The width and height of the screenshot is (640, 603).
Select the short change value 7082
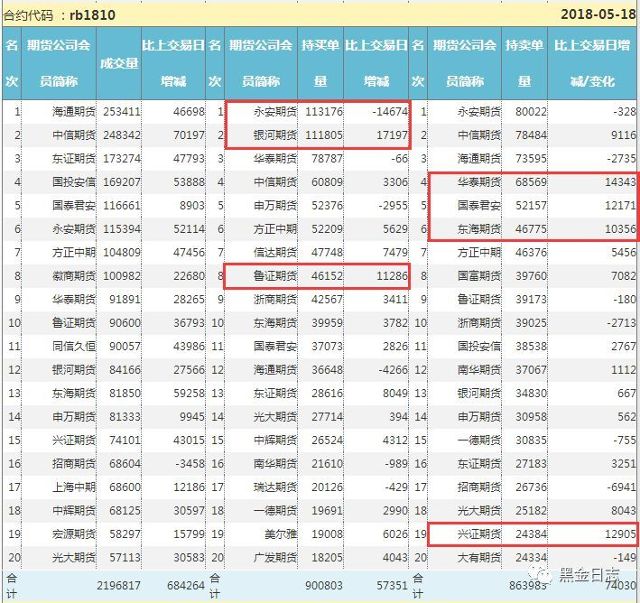click(623, 276)
